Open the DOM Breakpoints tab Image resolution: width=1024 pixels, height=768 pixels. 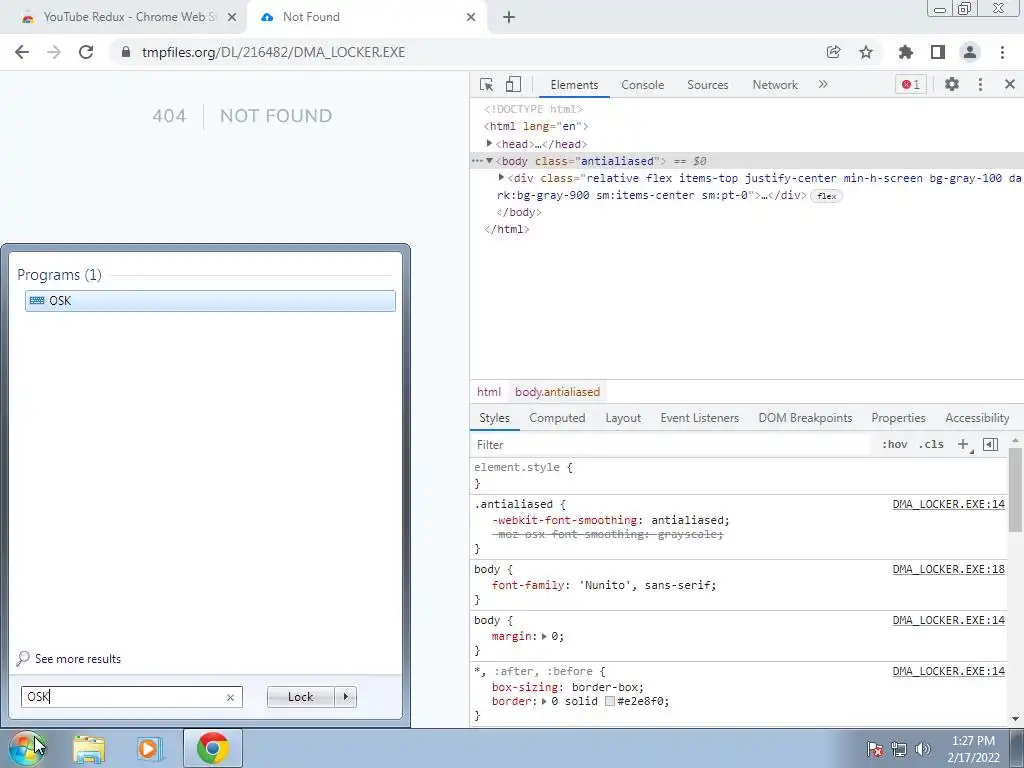[805, 418]
